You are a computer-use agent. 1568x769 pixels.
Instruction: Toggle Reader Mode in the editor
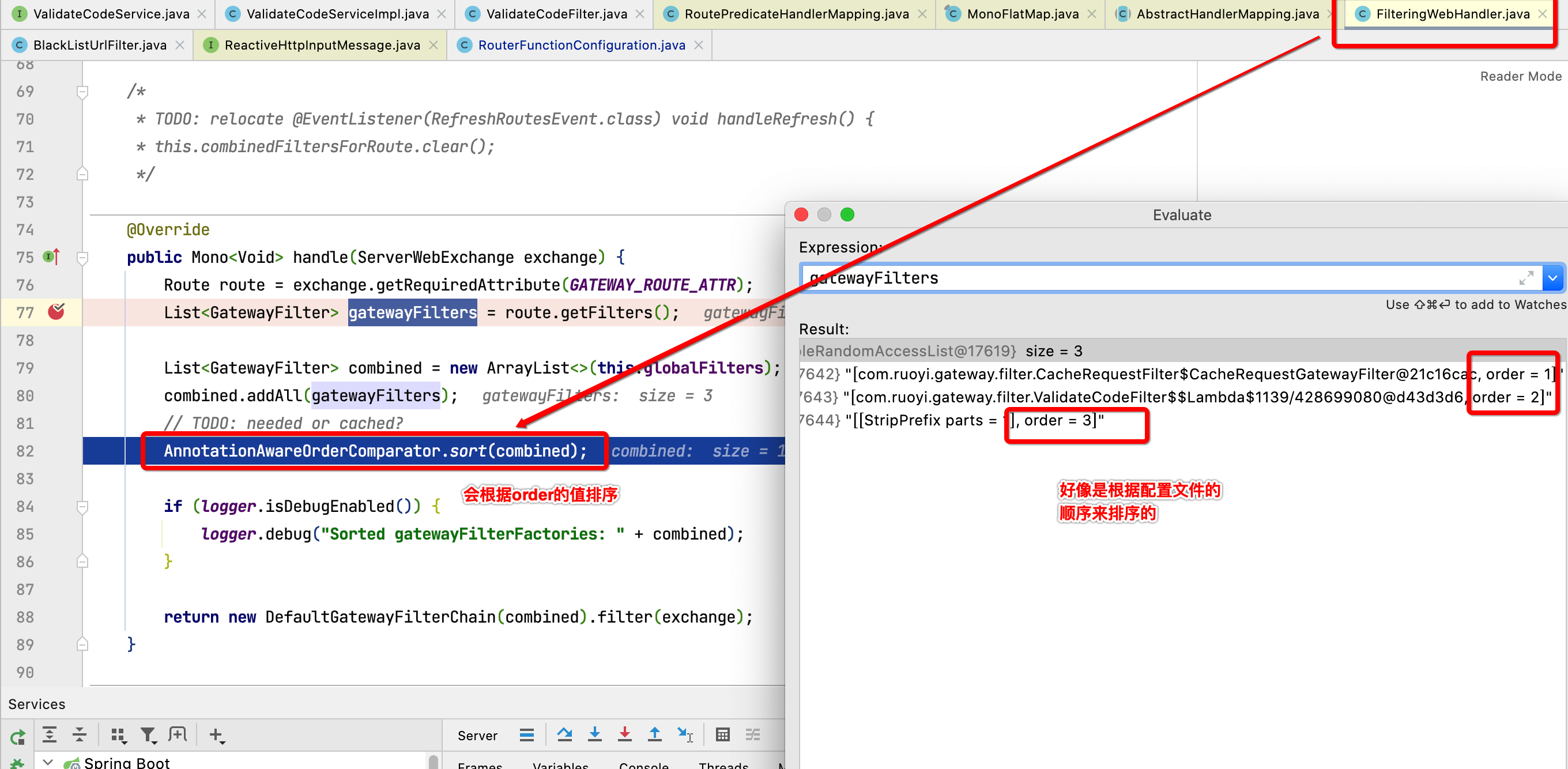coord(1521,76)
